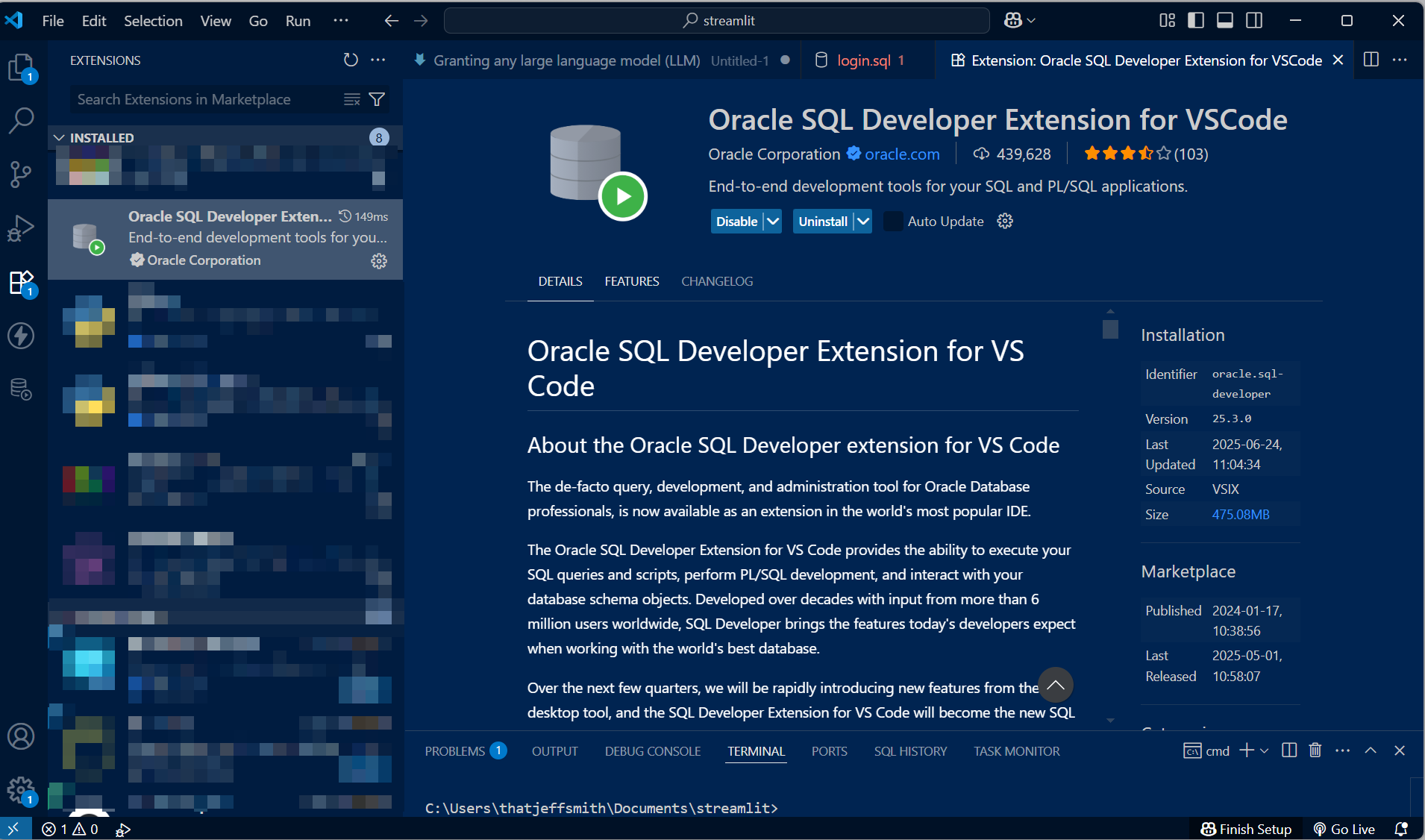Open the Run and Debug view
This screenshot has width=1425, height=840.
click(x=22, y=228)
